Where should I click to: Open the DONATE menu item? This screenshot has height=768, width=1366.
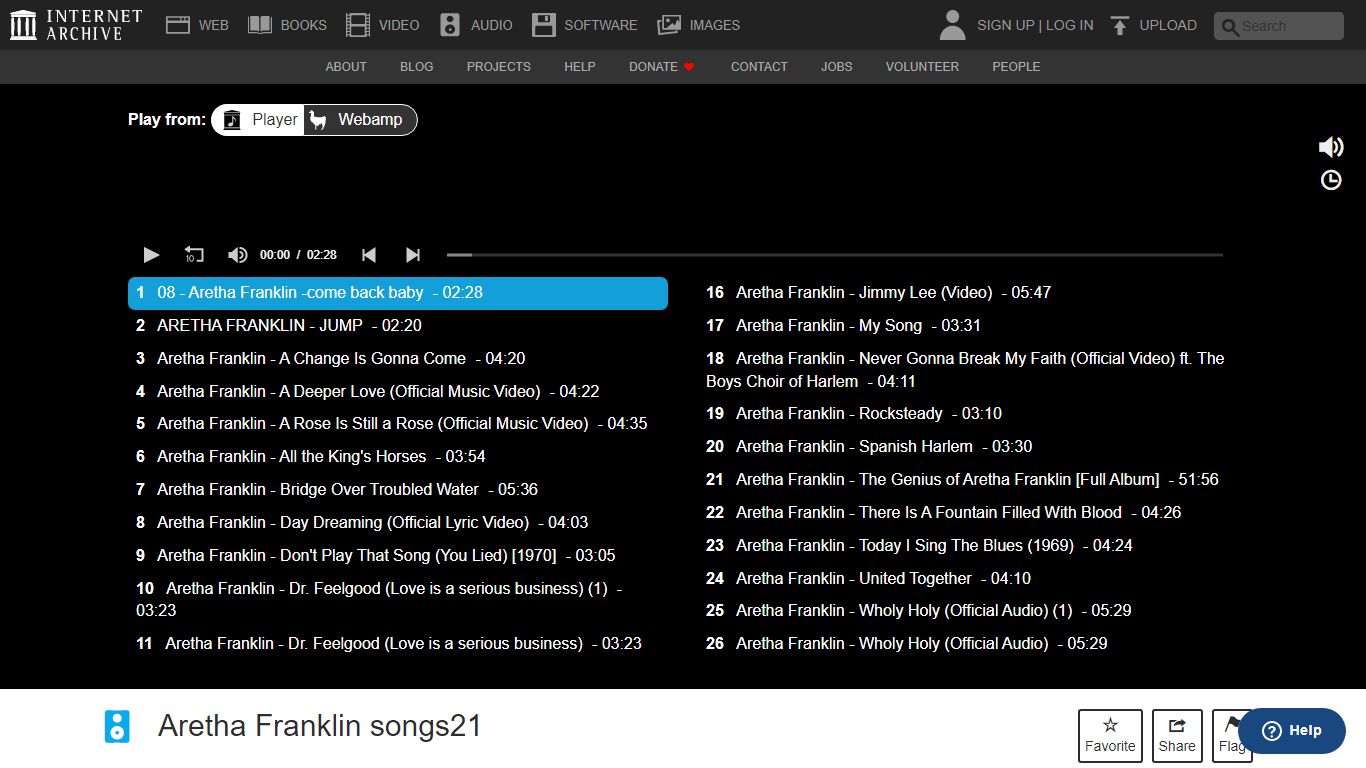coord(661,67)
